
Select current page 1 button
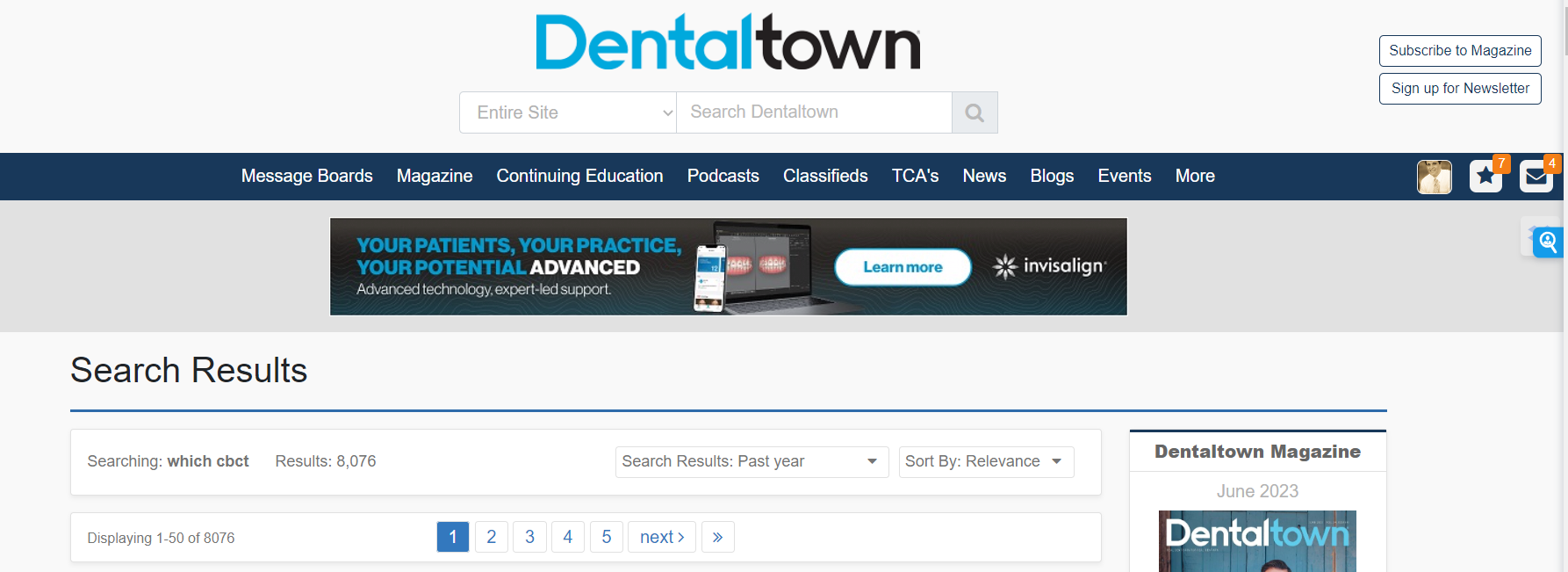pos(453,537)
